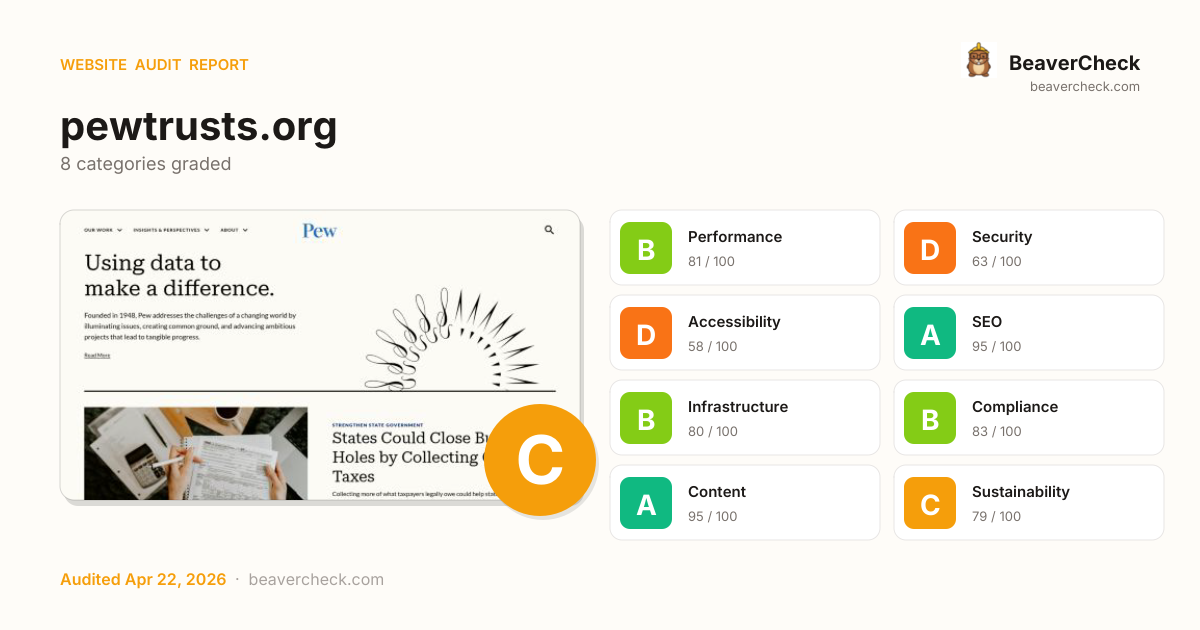Screen dimensions: 1200x630
Task: Open the tax forms article photo
Action: pyautogui.click(x=196, y=452)
